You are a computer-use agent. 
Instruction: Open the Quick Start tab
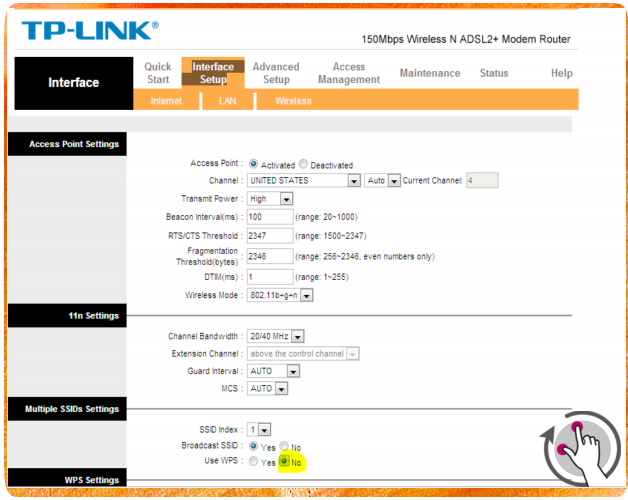[158, 73]
